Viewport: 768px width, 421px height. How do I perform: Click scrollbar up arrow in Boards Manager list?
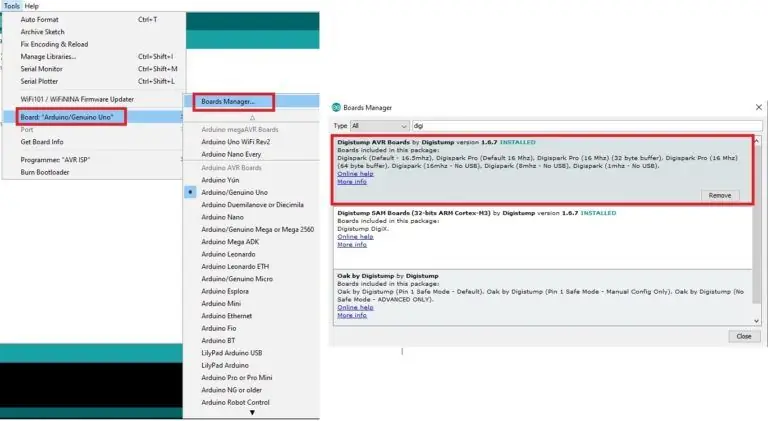tap(757, 141)
